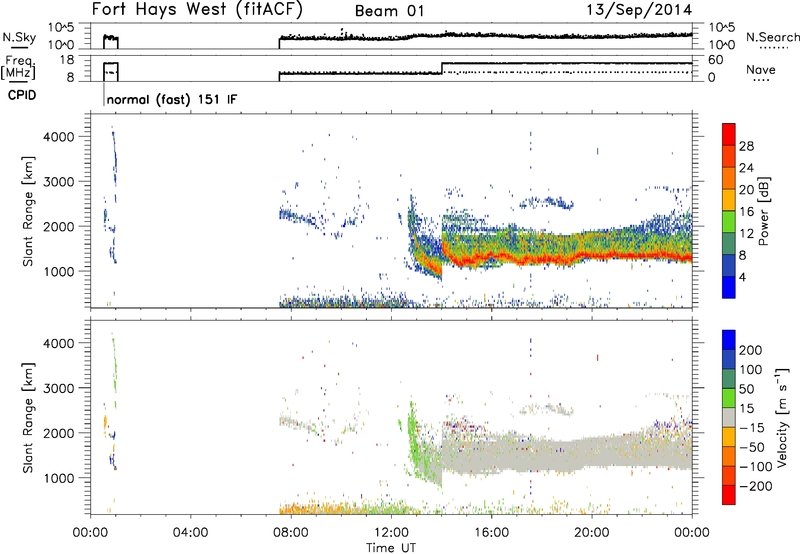
Task: Click the "Time UT" axis label
Action: [391, 548]
